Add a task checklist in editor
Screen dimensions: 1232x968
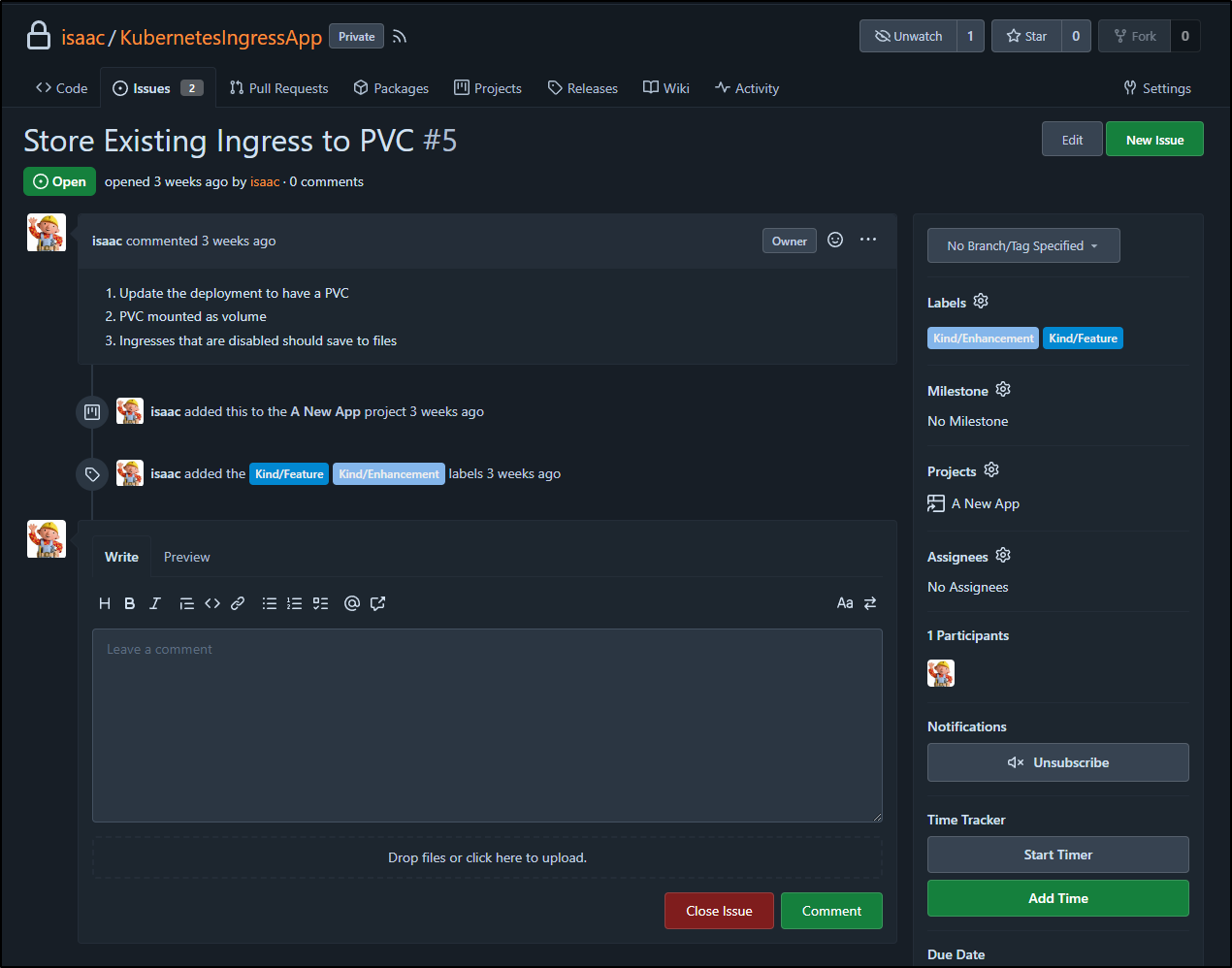tap(320, 603)
